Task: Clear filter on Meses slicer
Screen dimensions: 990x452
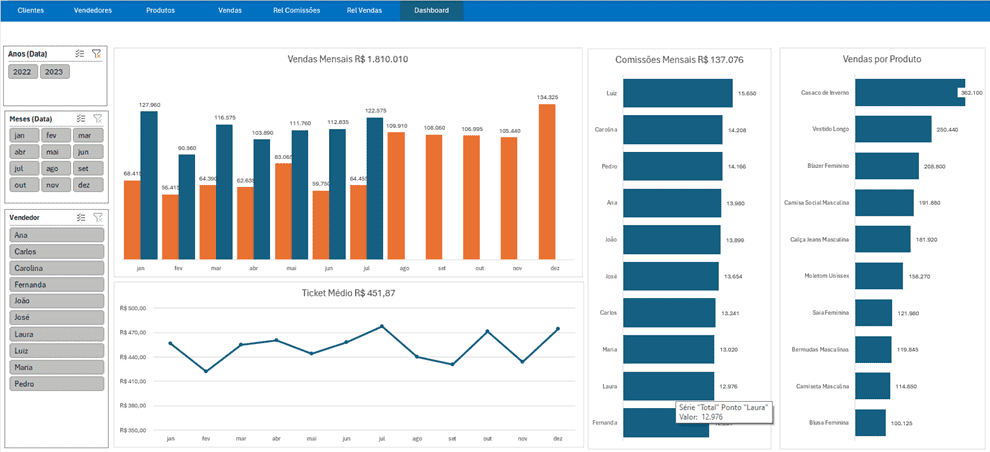Action: (96, 118)
